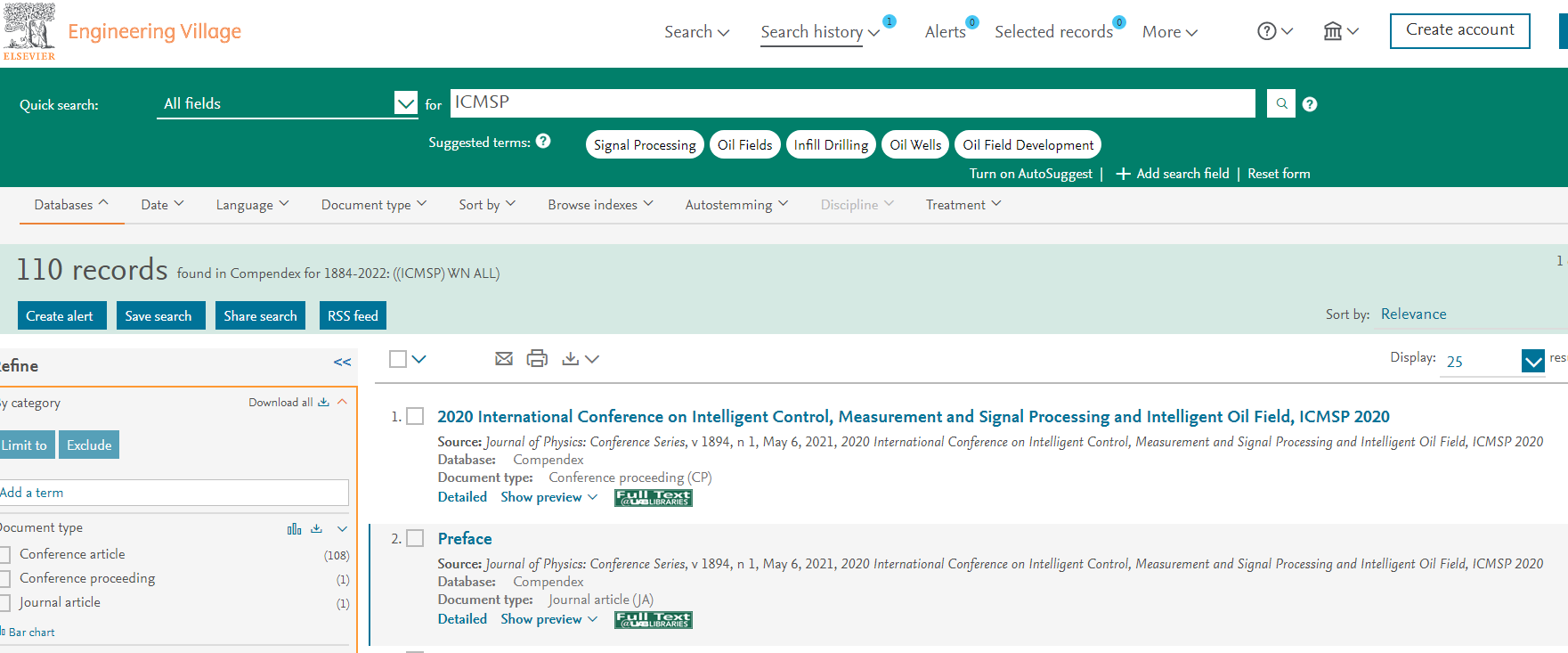
Task: Open Alerts menu item
Action: click(x=945, y=32)
